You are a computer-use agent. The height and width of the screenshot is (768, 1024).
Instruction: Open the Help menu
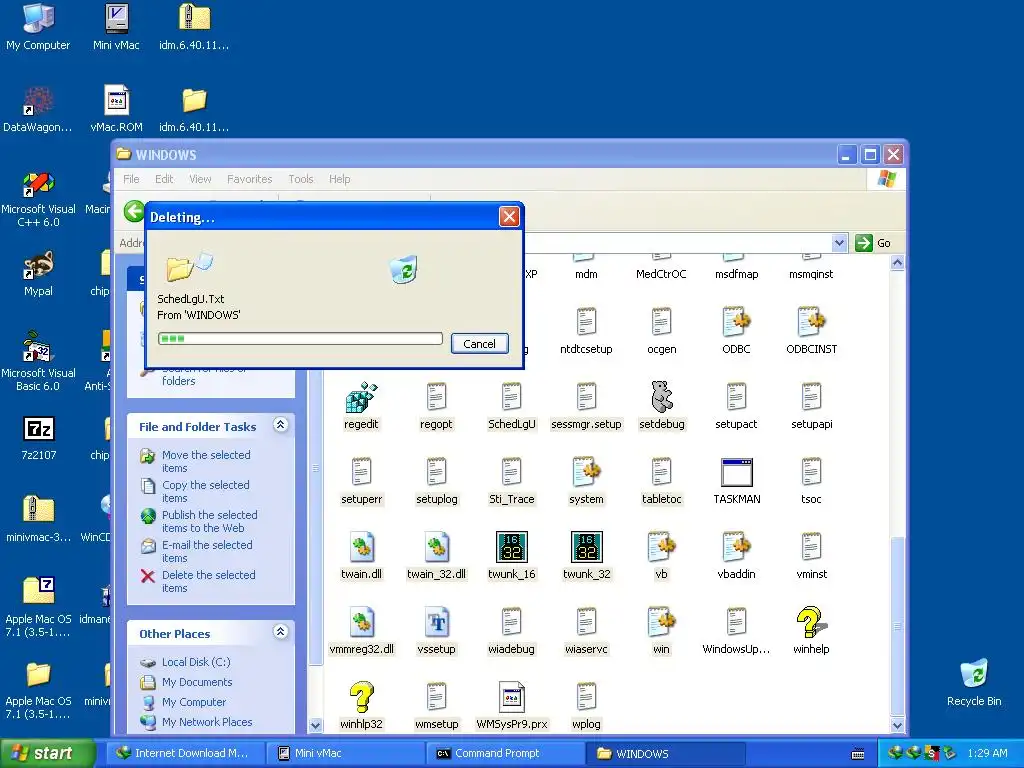(x=339, y=179)
